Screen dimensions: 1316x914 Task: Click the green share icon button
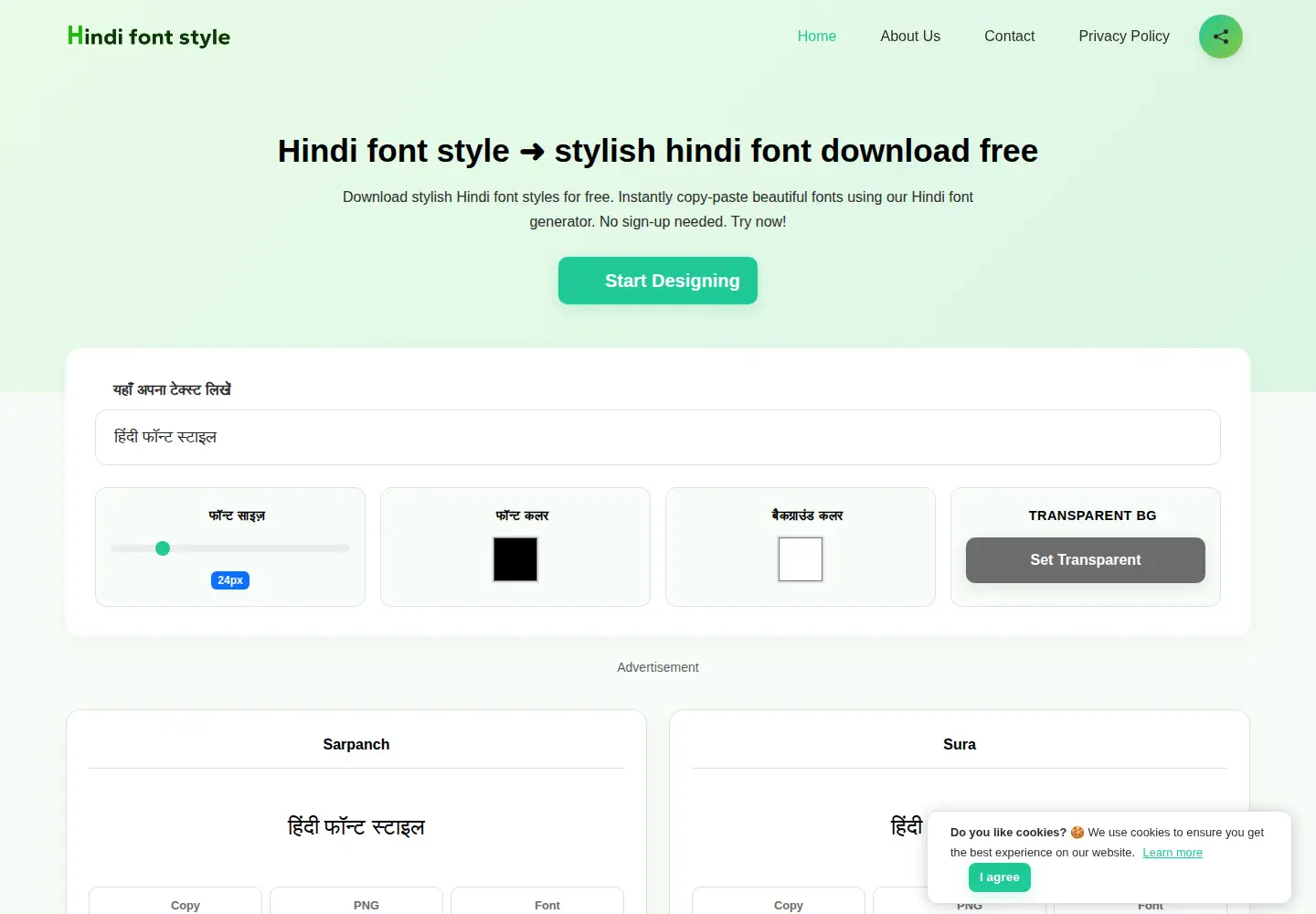click(x=1220, y=37)
